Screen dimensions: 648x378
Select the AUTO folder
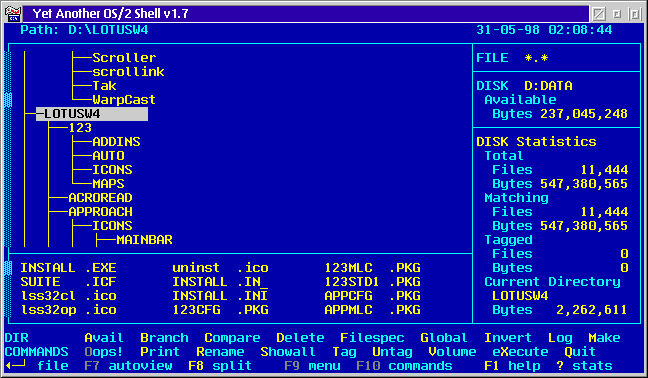tap(108, 156)
